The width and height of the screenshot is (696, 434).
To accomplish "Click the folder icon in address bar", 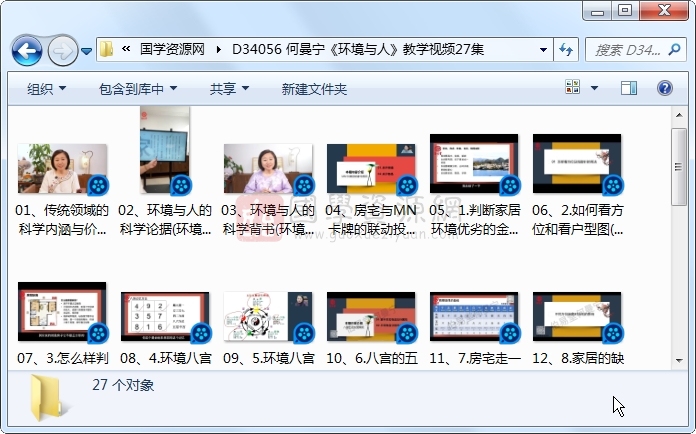I will pyautogui.click(x=107, y=49).
